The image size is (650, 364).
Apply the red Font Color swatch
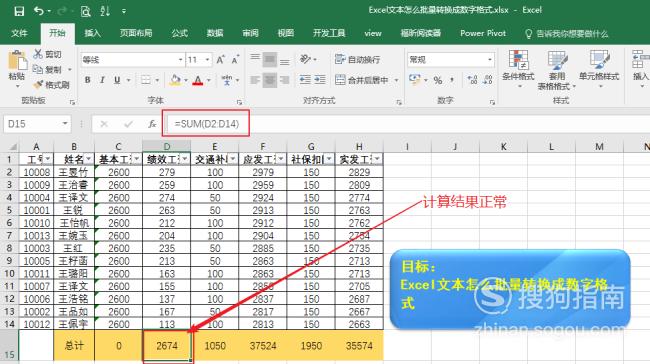tap(198, 80)
